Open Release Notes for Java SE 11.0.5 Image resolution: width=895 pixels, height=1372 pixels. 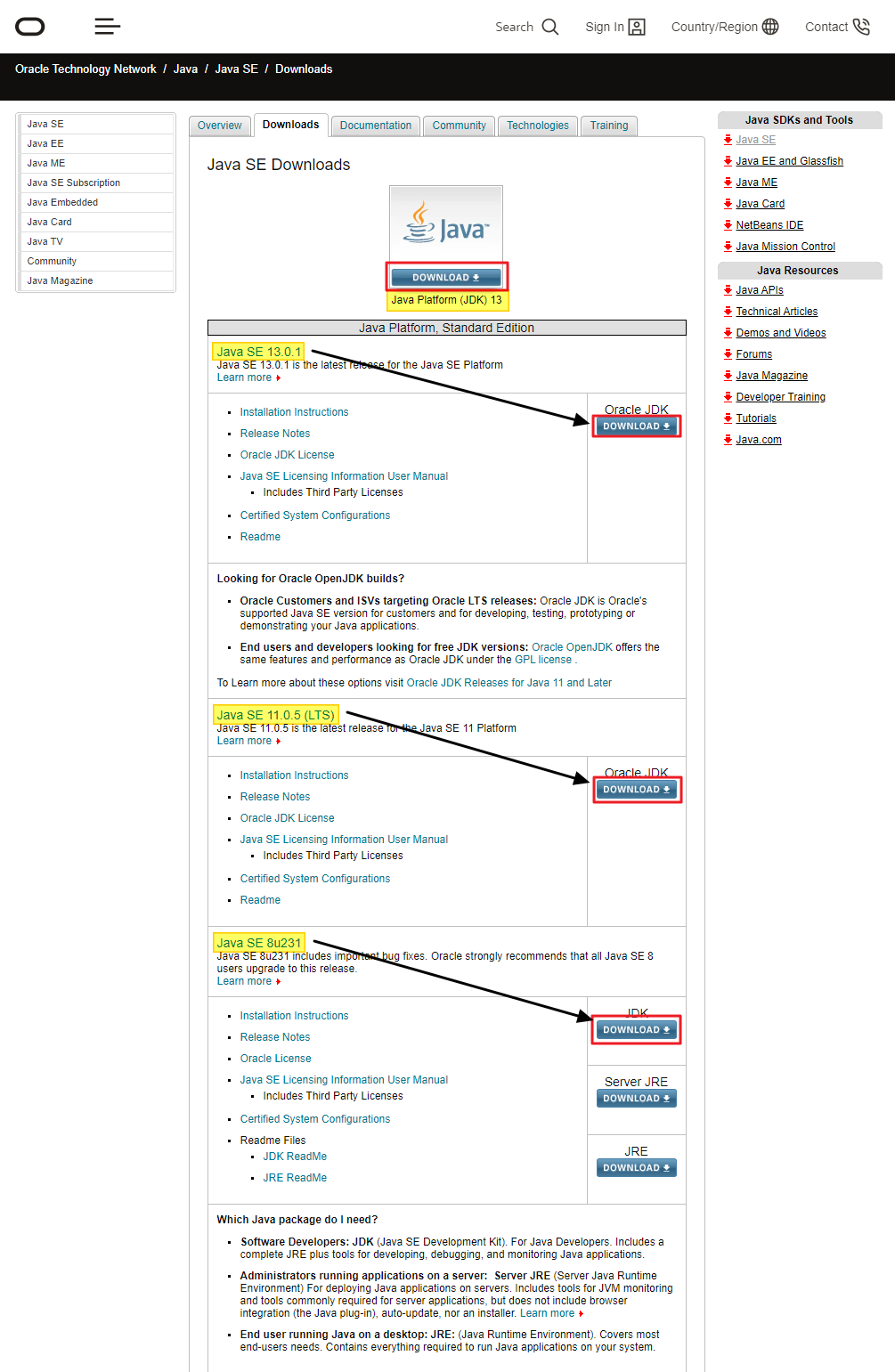tap(275, 797)
